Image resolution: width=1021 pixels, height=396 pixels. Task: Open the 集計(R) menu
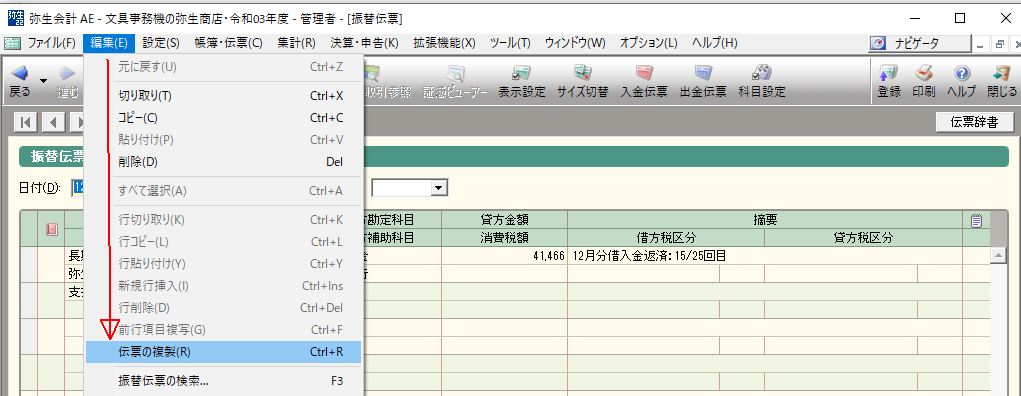(x=296, y=43)
